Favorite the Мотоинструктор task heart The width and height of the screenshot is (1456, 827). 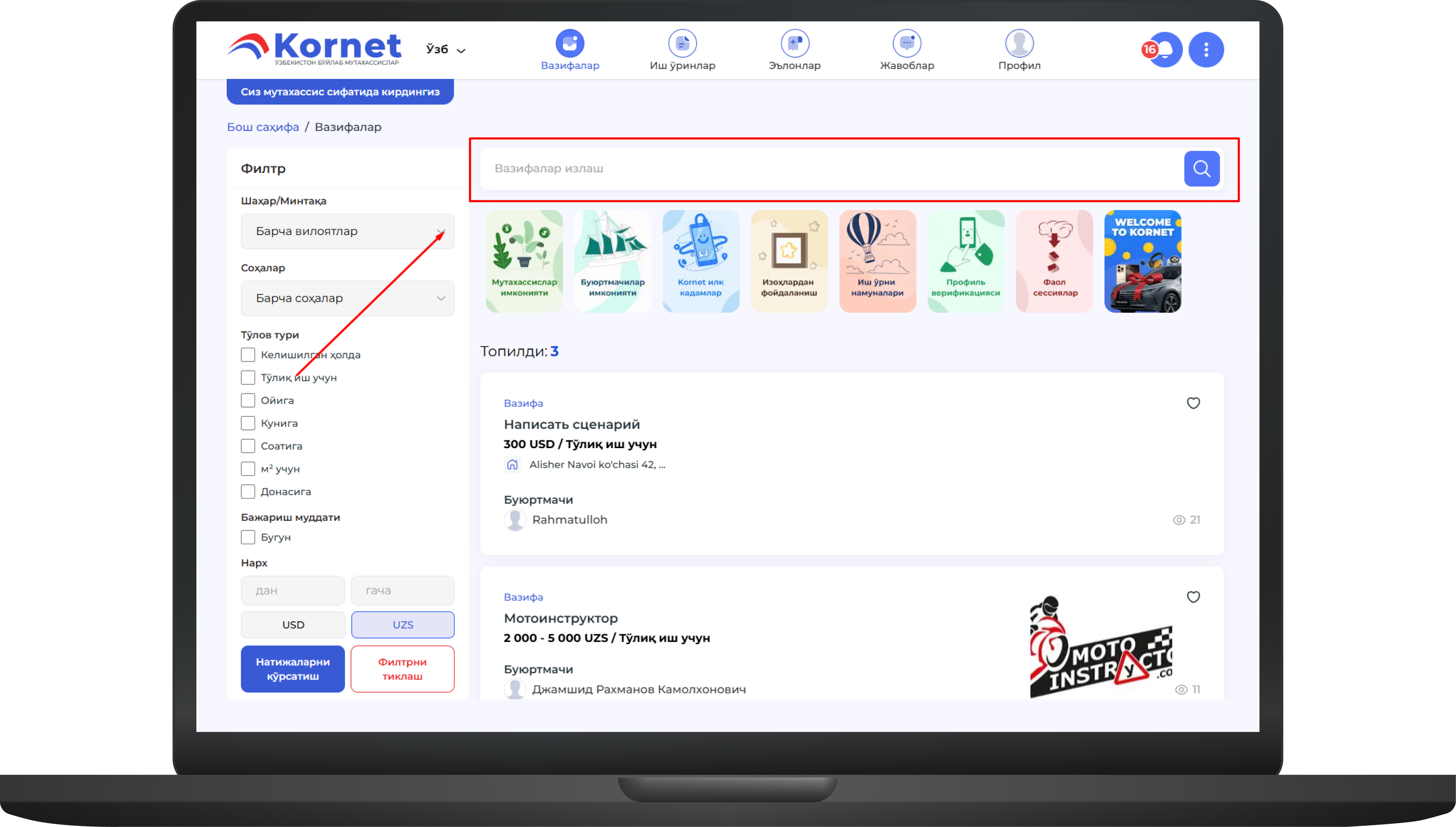pos(1193,597)
